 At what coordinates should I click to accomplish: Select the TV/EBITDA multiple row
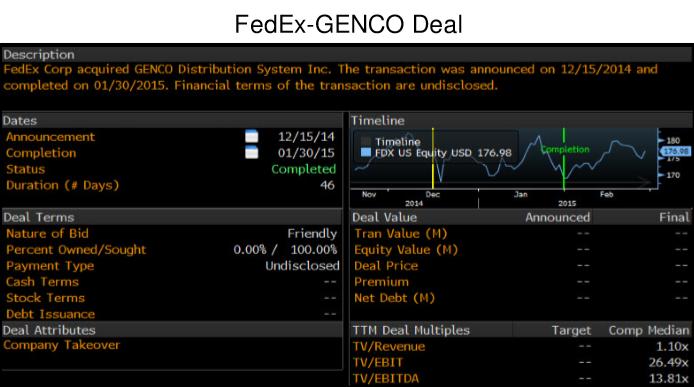[x=521, y=379]
